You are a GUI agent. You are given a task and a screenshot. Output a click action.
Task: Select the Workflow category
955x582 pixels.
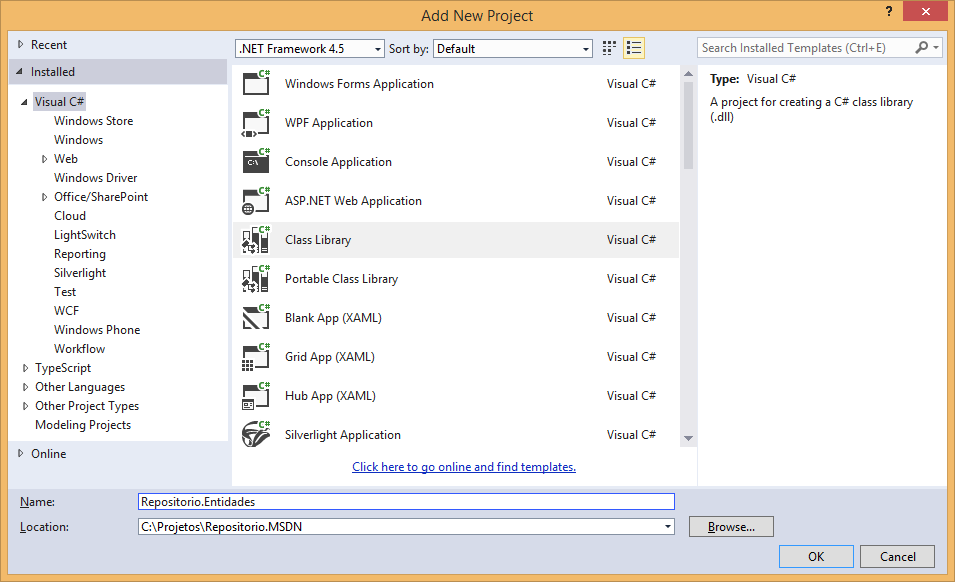click(x=79, y=349)
